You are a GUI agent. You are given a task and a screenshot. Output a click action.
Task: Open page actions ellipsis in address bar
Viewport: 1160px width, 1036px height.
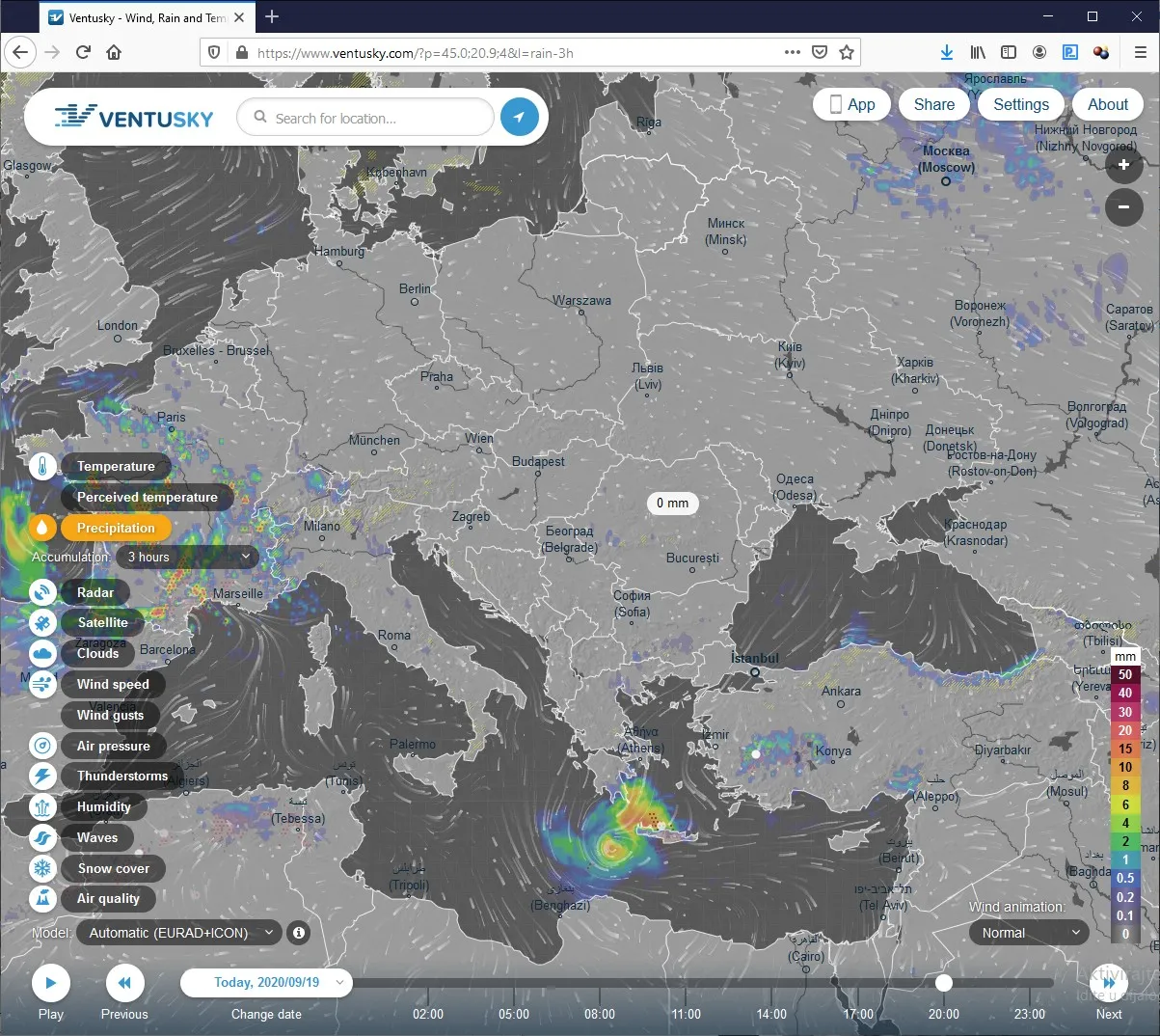793,52
